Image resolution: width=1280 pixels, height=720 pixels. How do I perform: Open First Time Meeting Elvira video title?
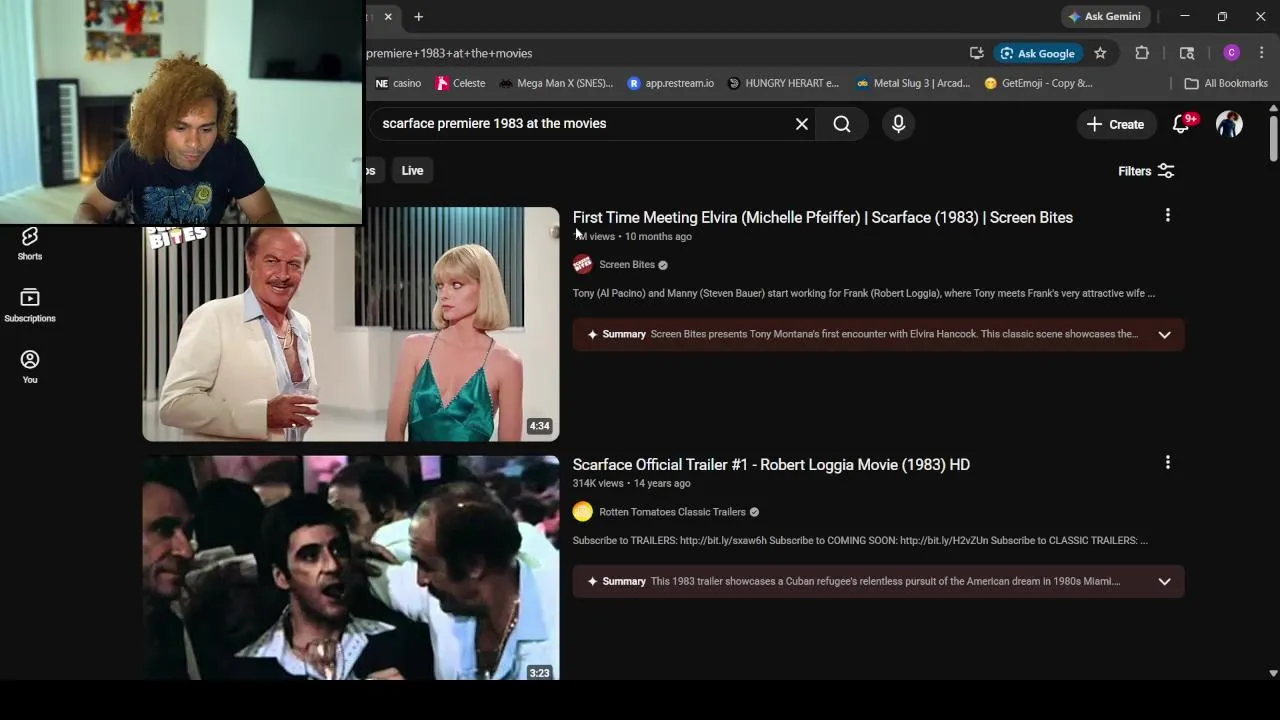pyautogui.click(x=822, y=217)
